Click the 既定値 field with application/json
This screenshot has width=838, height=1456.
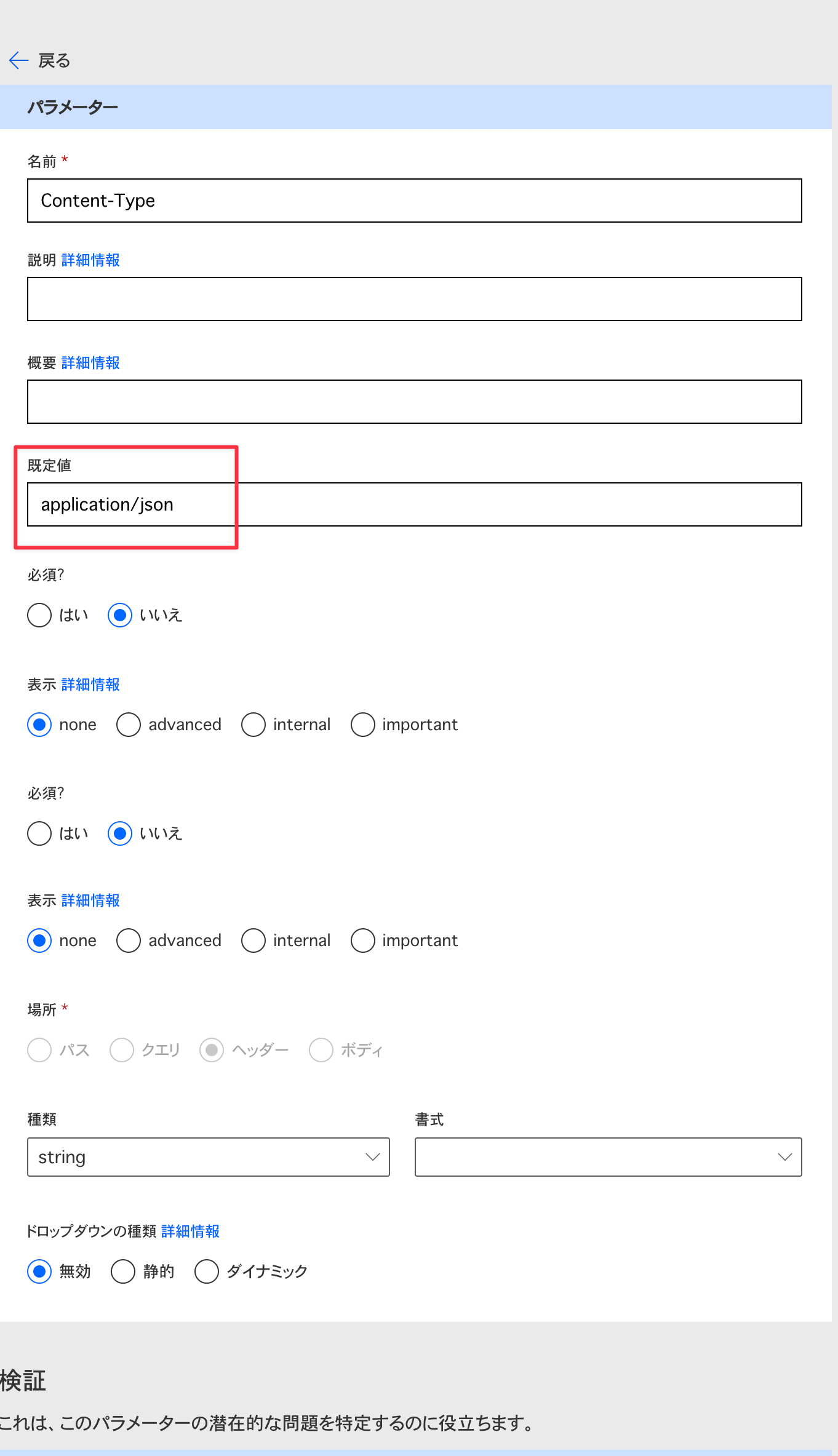pyautogui.click(x=415, y=504)
